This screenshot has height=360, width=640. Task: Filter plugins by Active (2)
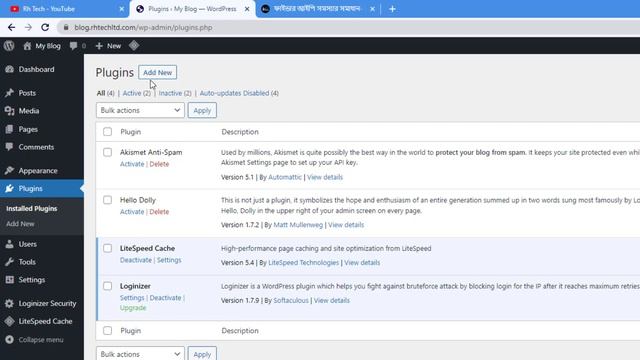coord(136,93)
